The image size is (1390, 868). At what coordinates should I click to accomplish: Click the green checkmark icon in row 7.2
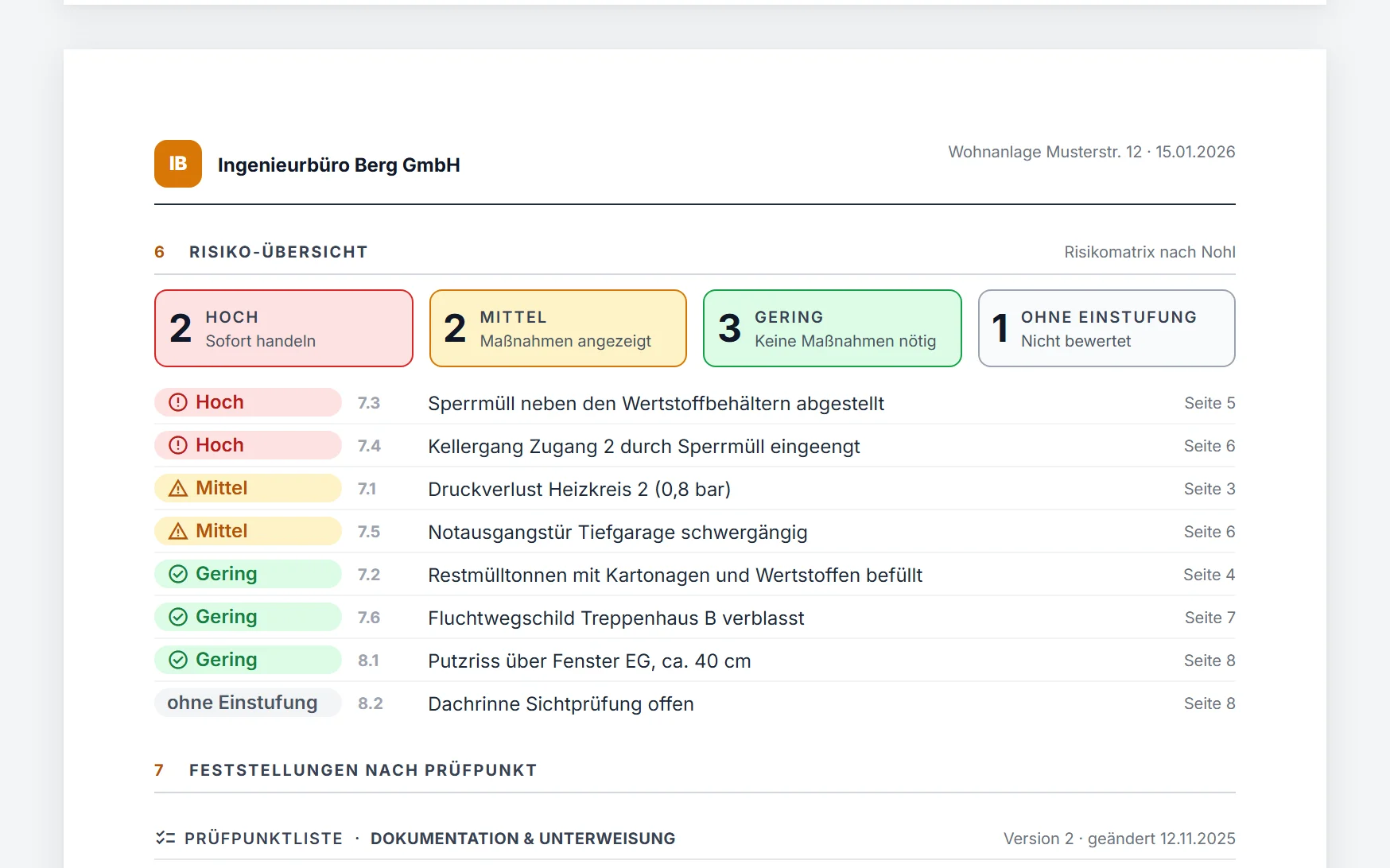(178, 574)
